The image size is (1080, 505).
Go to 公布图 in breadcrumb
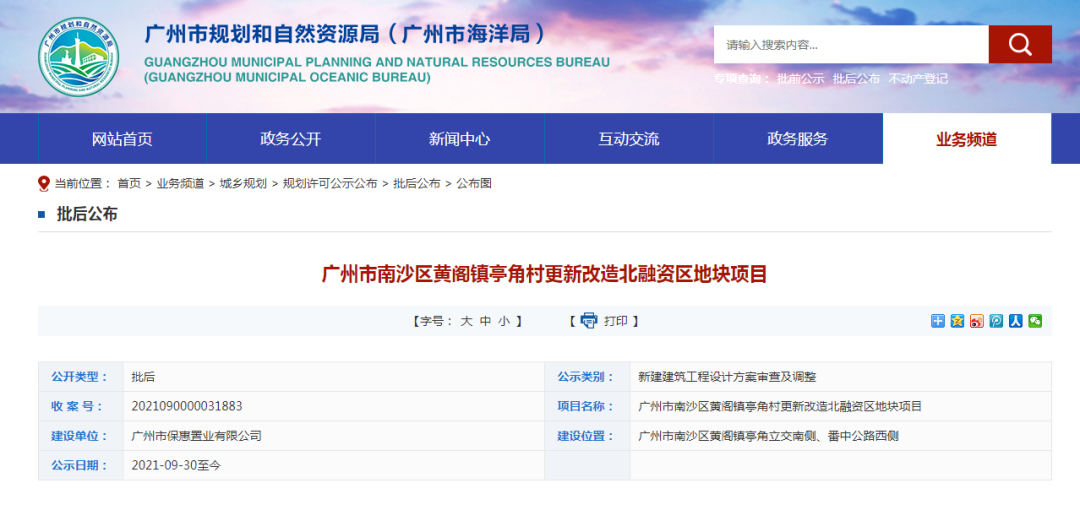(474, 183)
